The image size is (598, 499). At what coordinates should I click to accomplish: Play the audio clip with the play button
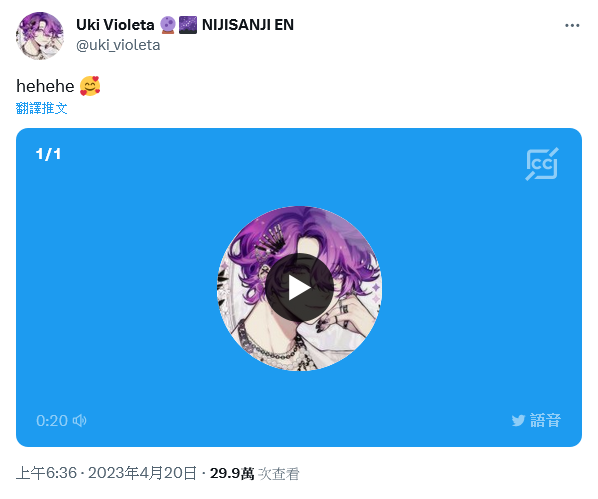[299, 287]
